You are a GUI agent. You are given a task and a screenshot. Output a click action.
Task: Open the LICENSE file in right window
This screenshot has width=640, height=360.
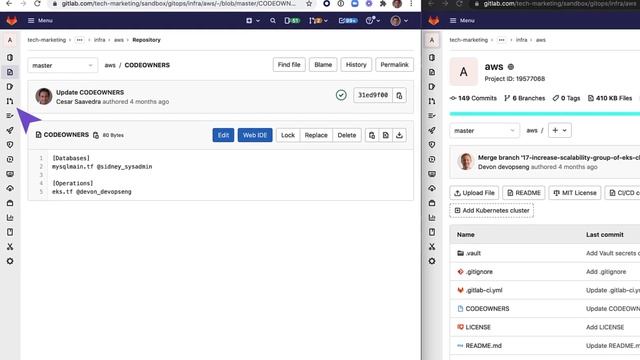point(478,327)
